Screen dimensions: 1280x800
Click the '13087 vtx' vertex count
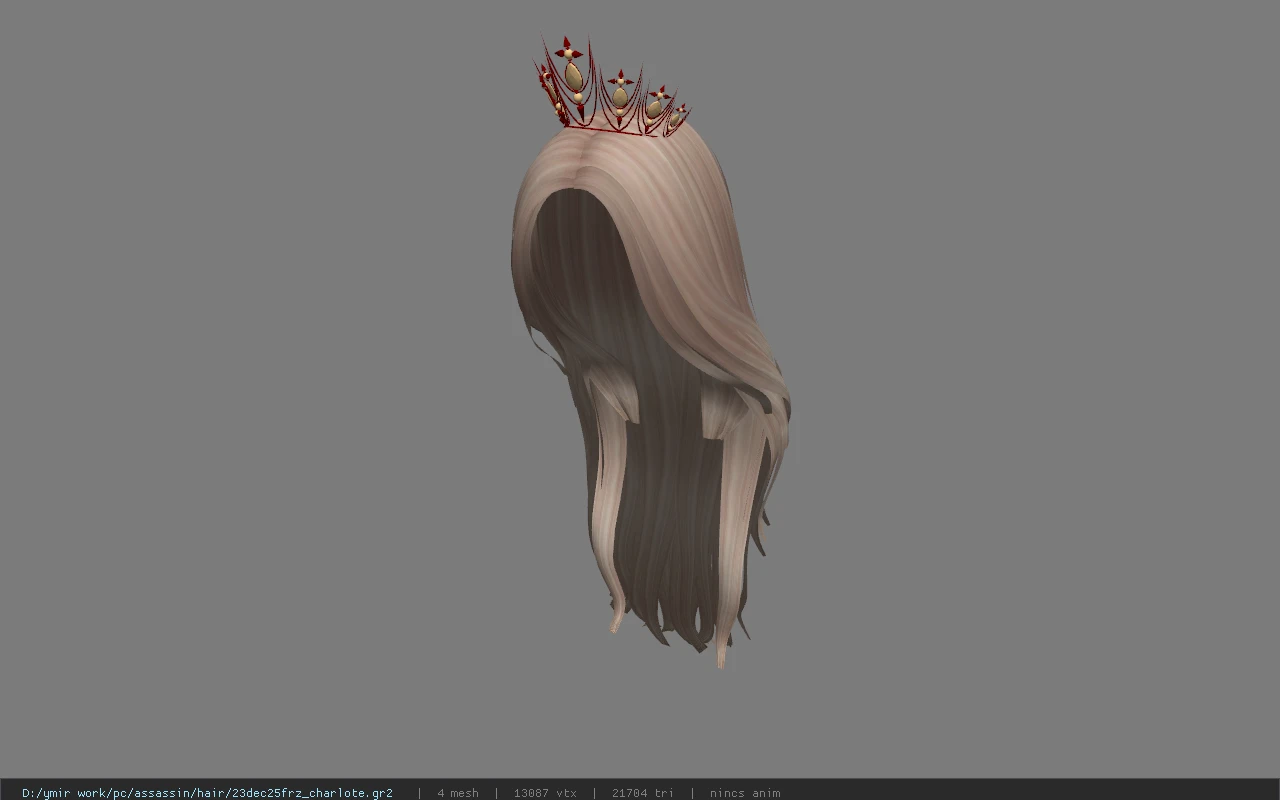(x=545, y=793)
